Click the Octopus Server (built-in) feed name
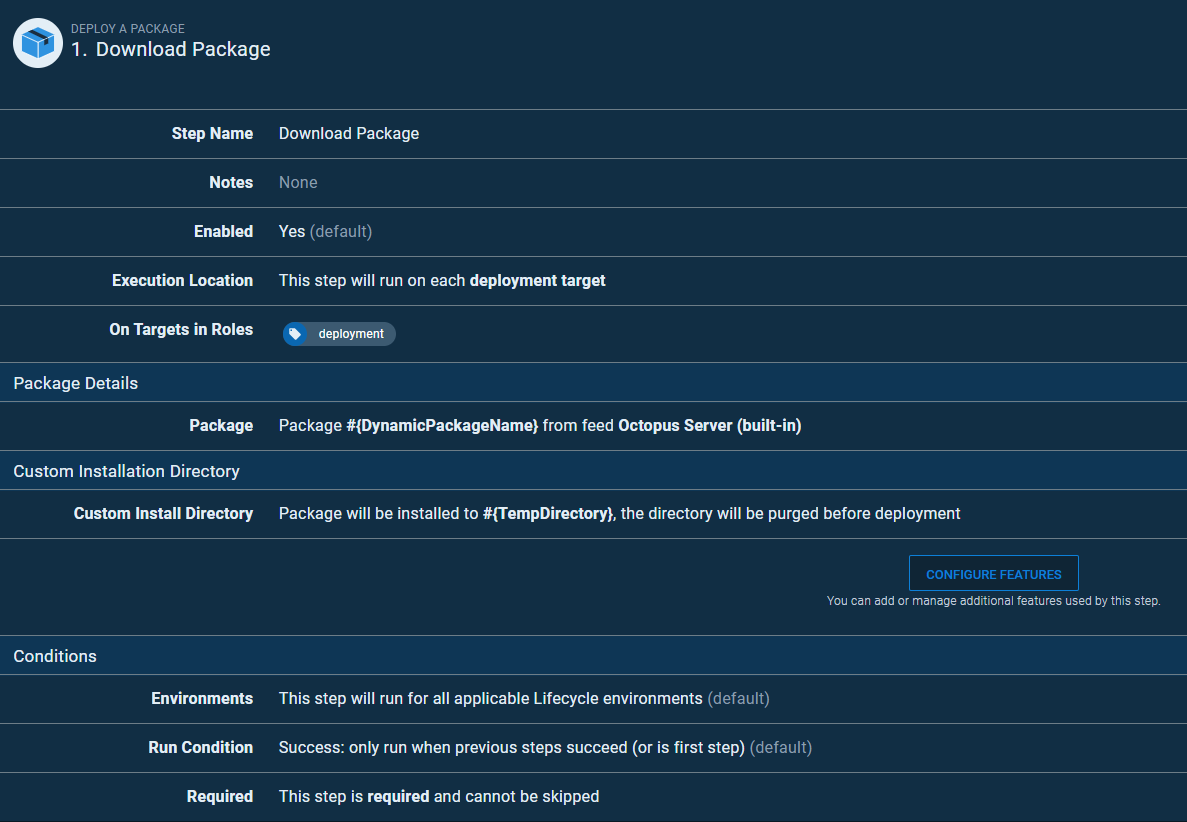Image resolution: width=1187 pixels, height=822 pixels. [710, 426]
